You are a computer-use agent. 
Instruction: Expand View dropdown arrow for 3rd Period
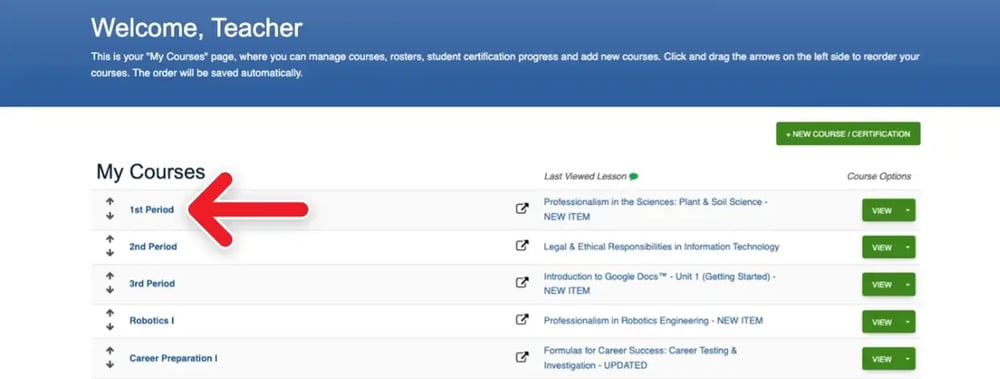click(x=908, y=285)
